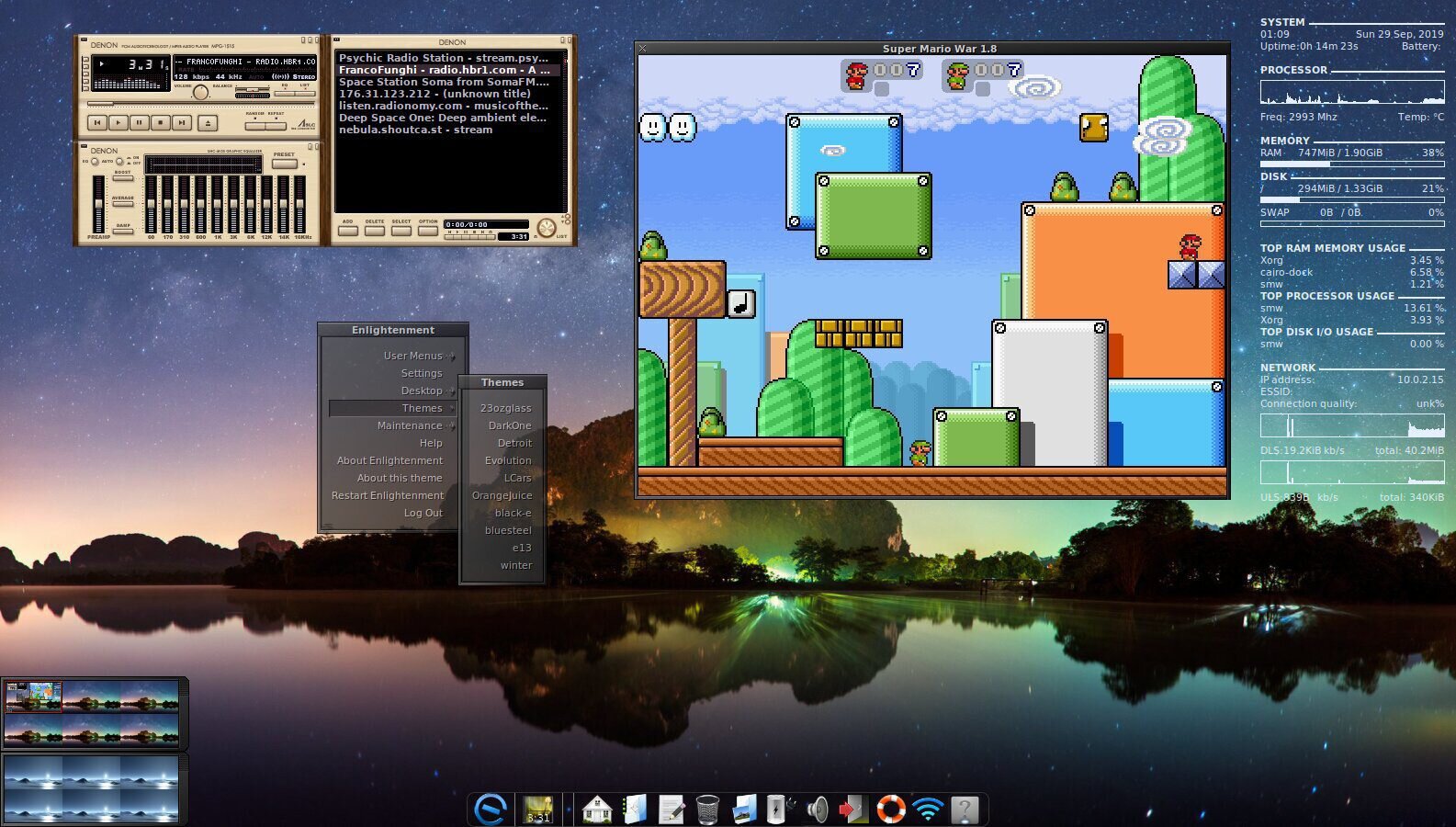Toggle the EQ on/off knob in equalizer

click(x=95, y=162)
